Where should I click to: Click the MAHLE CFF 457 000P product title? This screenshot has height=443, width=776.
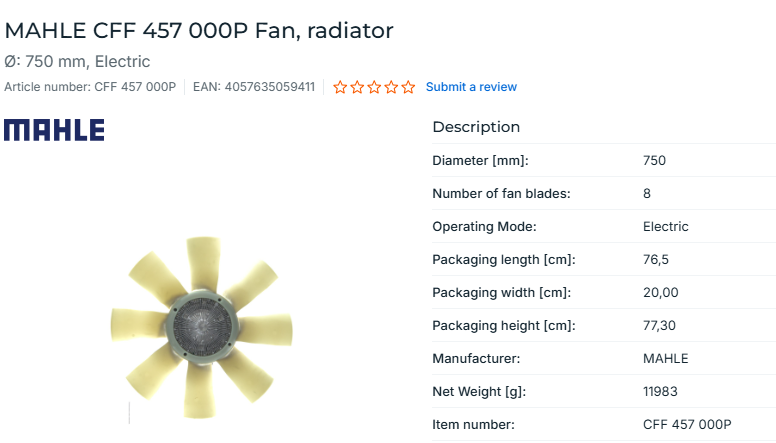point(199,30)
